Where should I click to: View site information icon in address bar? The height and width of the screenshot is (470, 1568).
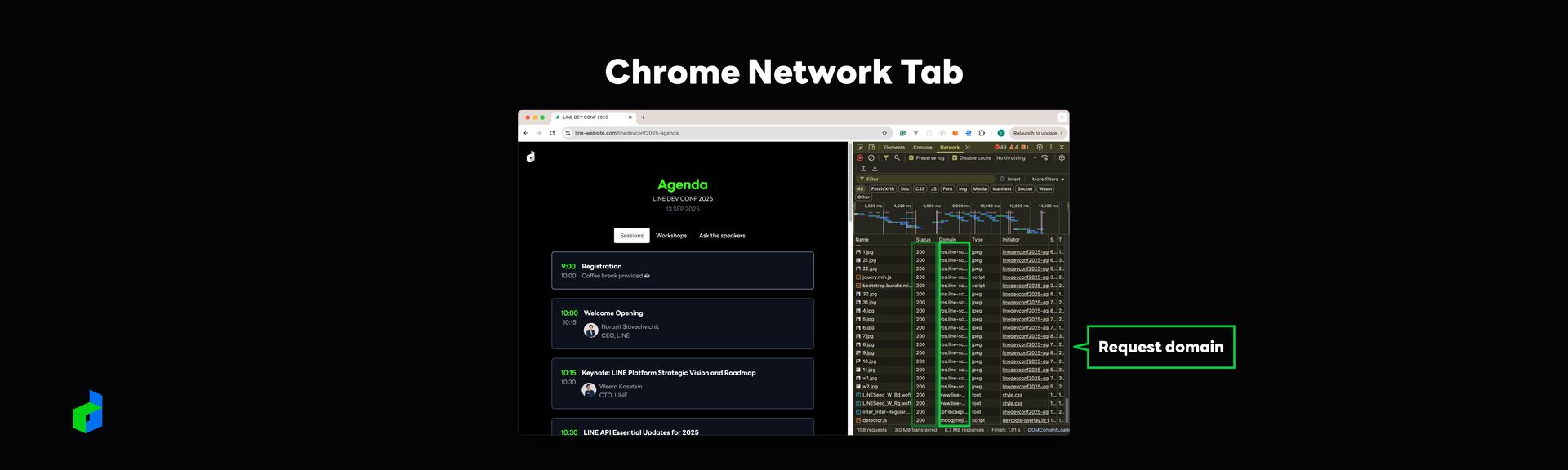pyautogui.click(x=568, y=133)
